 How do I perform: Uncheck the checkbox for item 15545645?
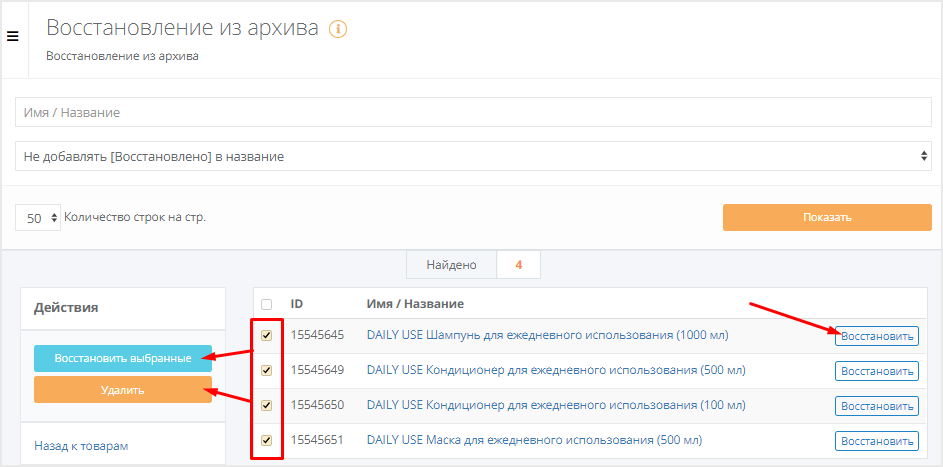tap(266, 336)
